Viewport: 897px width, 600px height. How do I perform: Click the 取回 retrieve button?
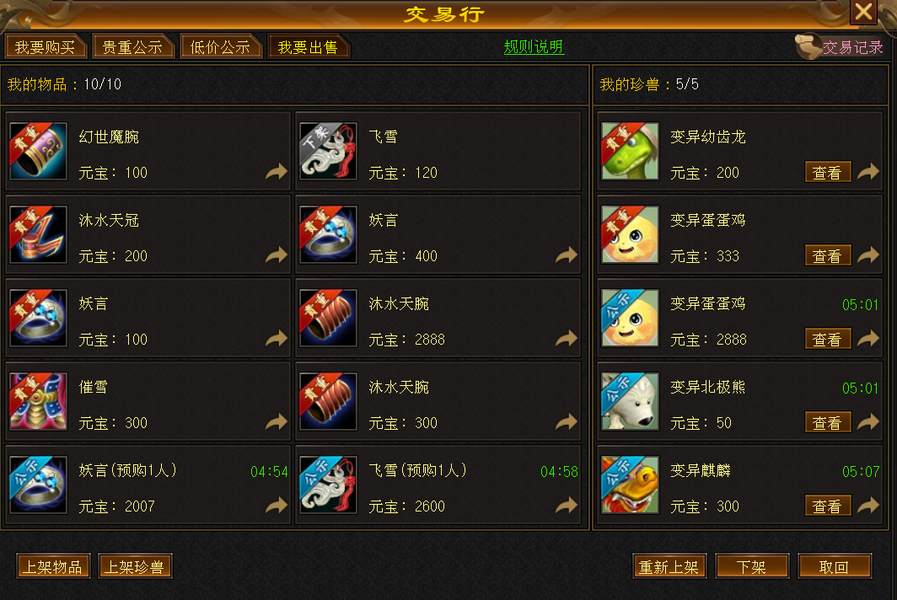tap(834, 567)
